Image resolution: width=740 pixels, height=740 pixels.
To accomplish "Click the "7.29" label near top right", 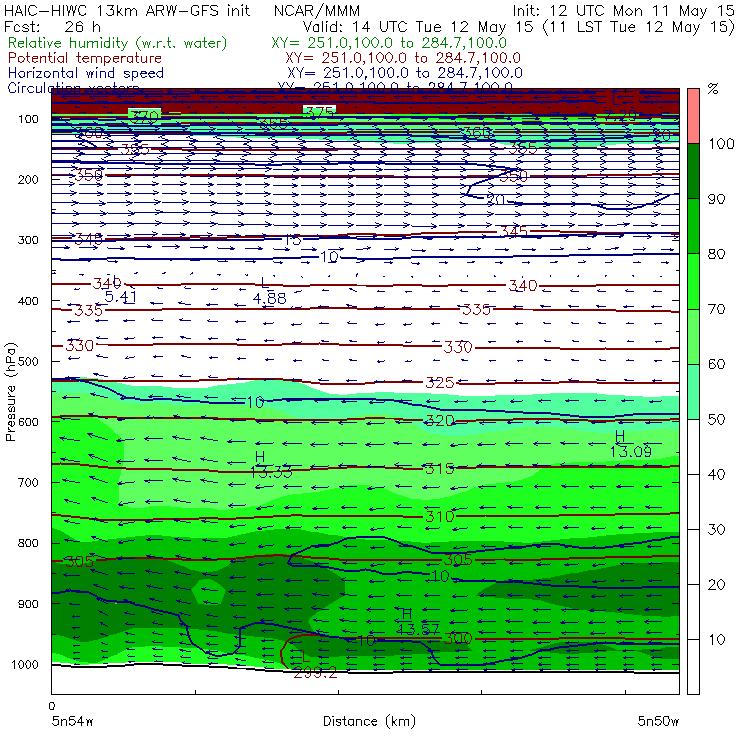I will tap(620, 115).
